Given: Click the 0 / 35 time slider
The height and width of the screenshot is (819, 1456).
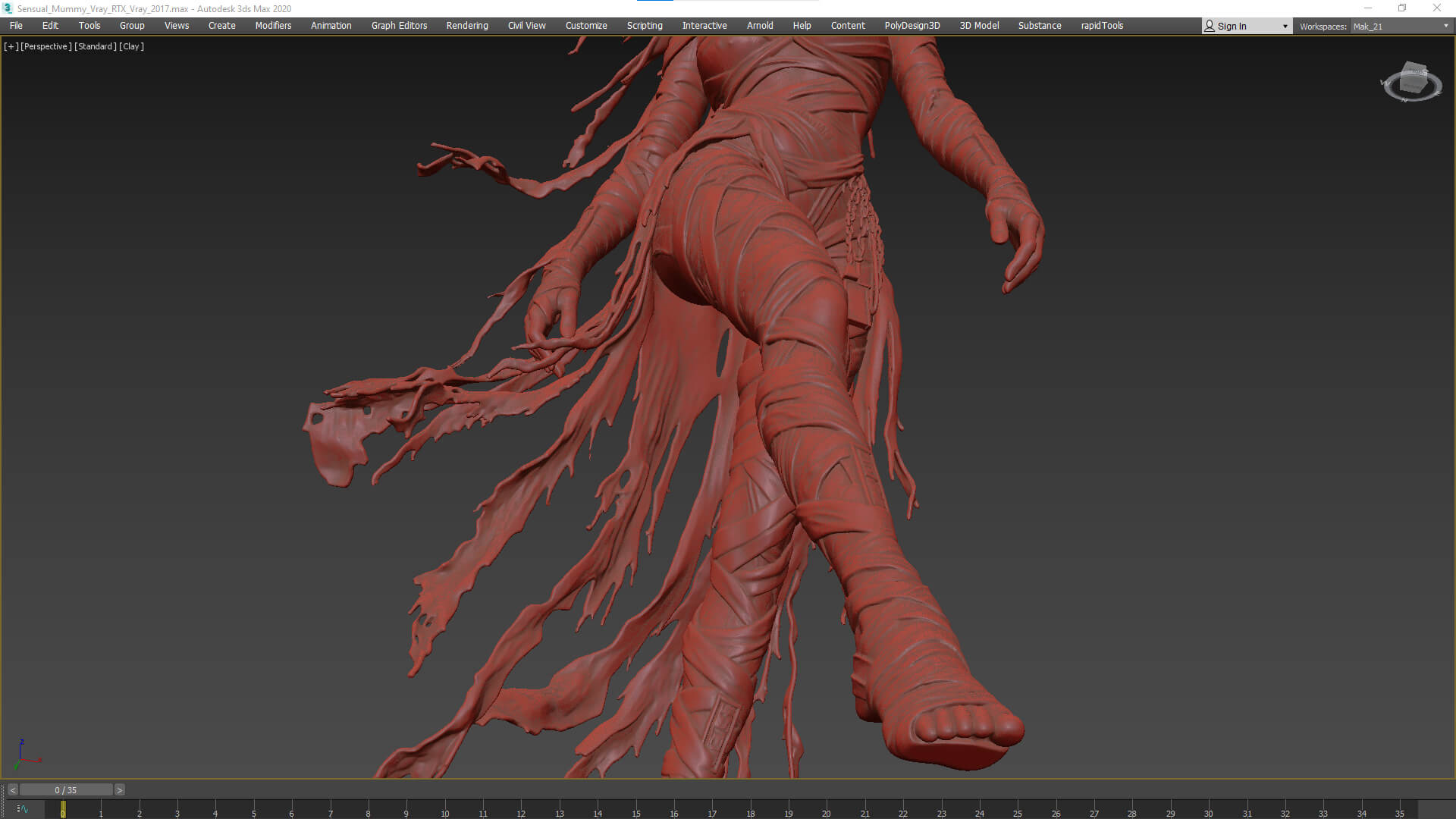Looking at the screenshot, I should (x=66, y=790).
